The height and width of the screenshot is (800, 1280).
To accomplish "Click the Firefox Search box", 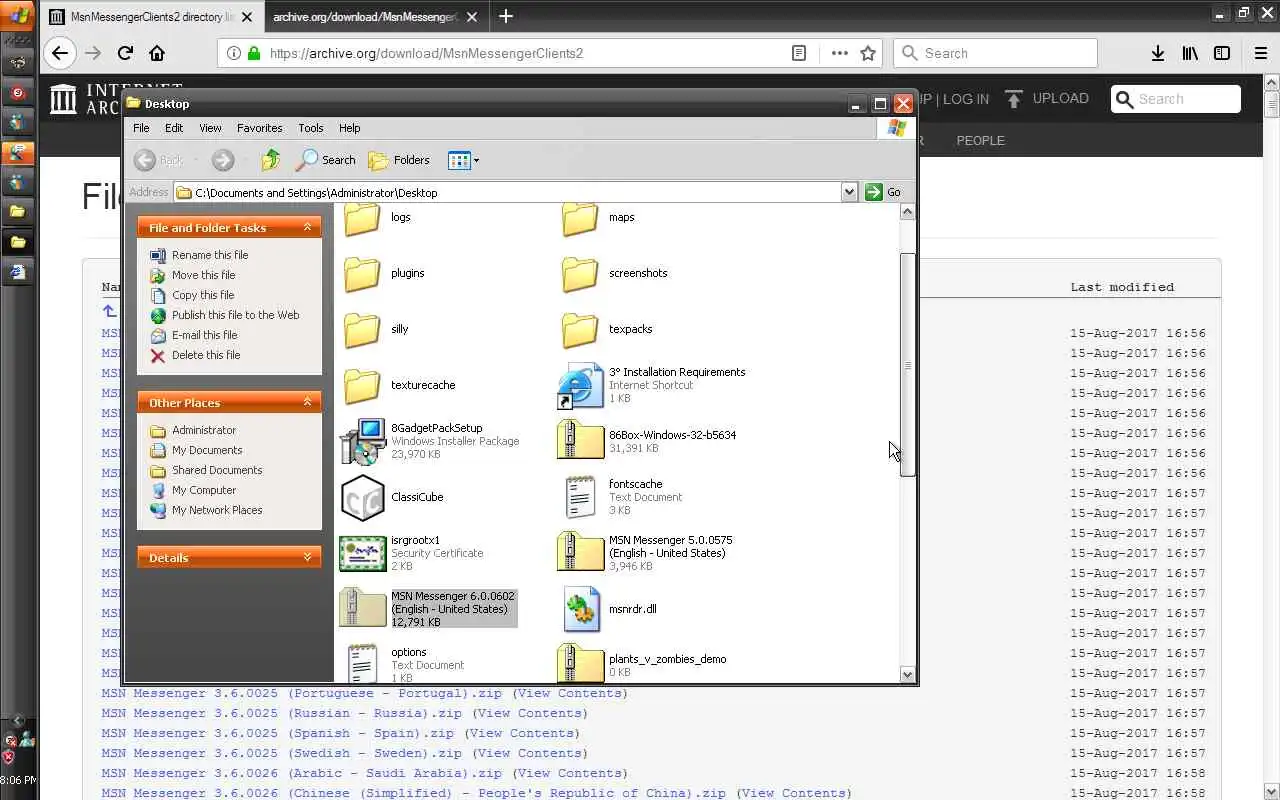I will pos(995,53).
